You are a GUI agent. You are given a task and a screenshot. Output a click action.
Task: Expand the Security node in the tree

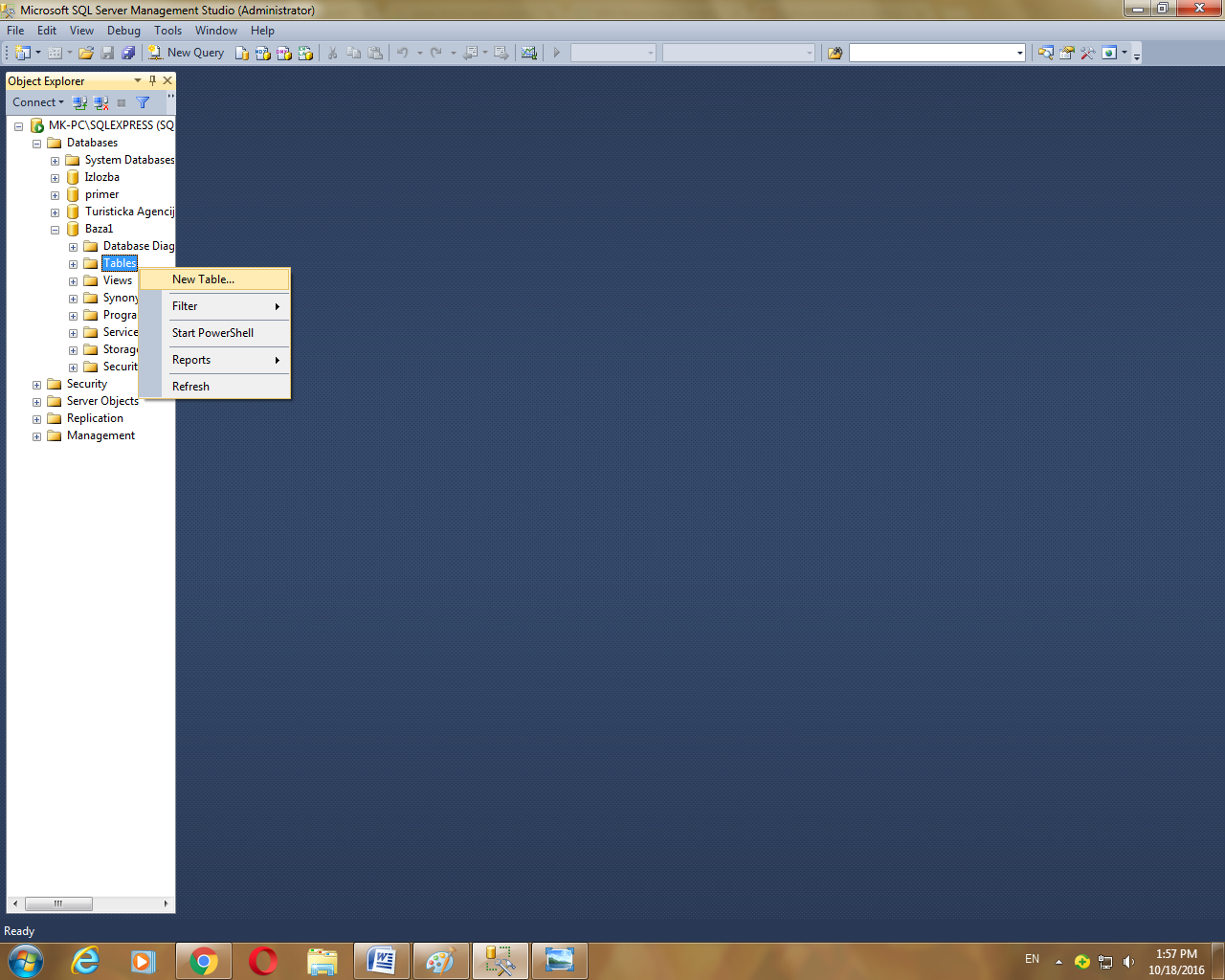coord(36,384)
